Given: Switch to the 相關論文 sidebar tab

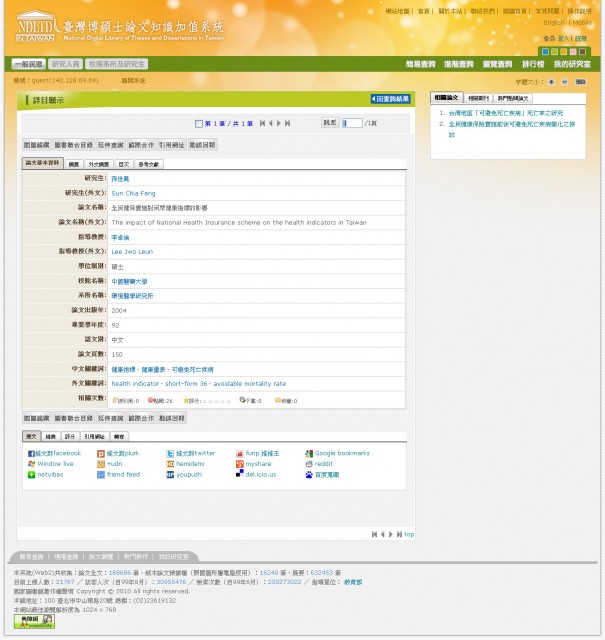Looking at the screenshot, I should point(447,98).
